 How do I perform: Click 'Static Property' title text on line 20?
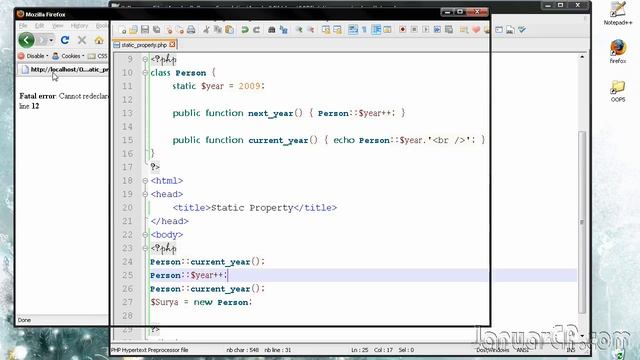pyautogui.click(x=252, y=208)
